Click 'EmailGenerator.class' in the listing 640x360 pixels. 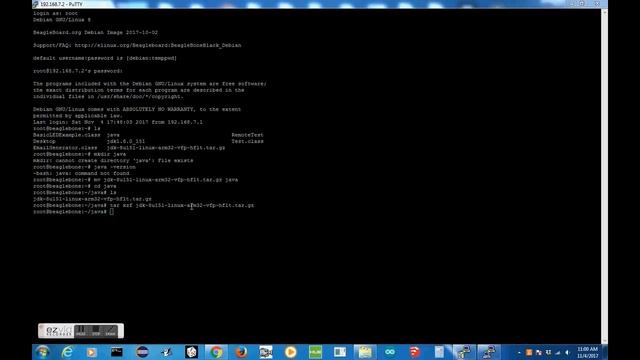click(65, 147)
